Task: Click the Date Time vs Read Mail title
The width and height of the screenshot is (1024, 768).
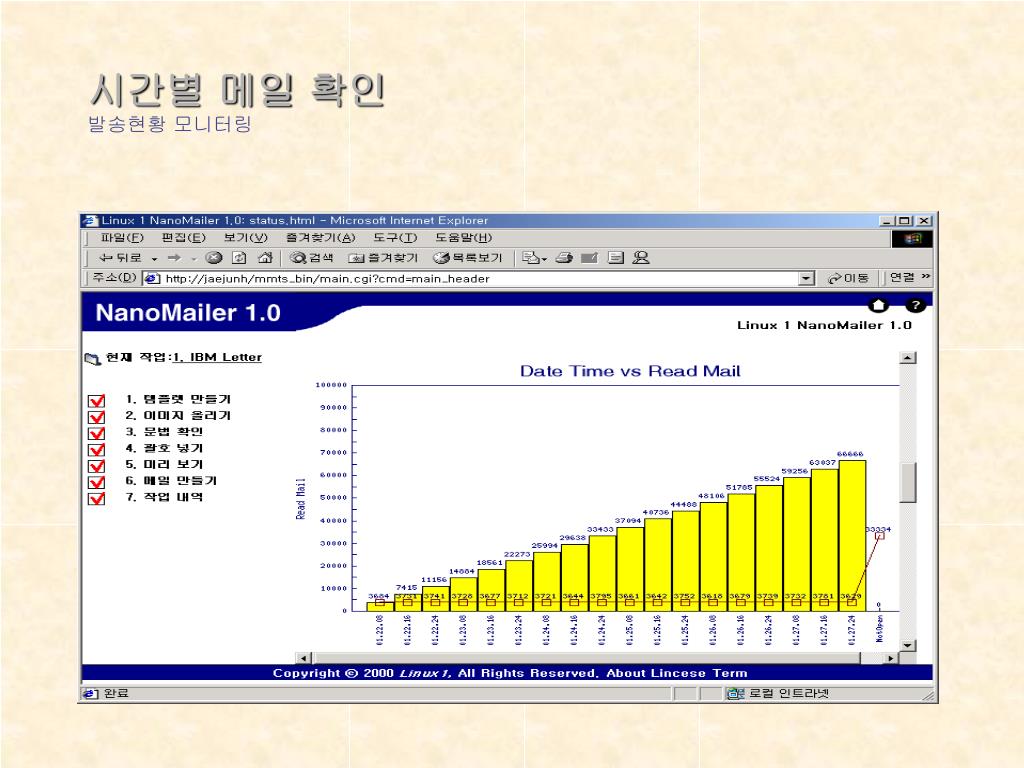Action: tap(630, 371)
